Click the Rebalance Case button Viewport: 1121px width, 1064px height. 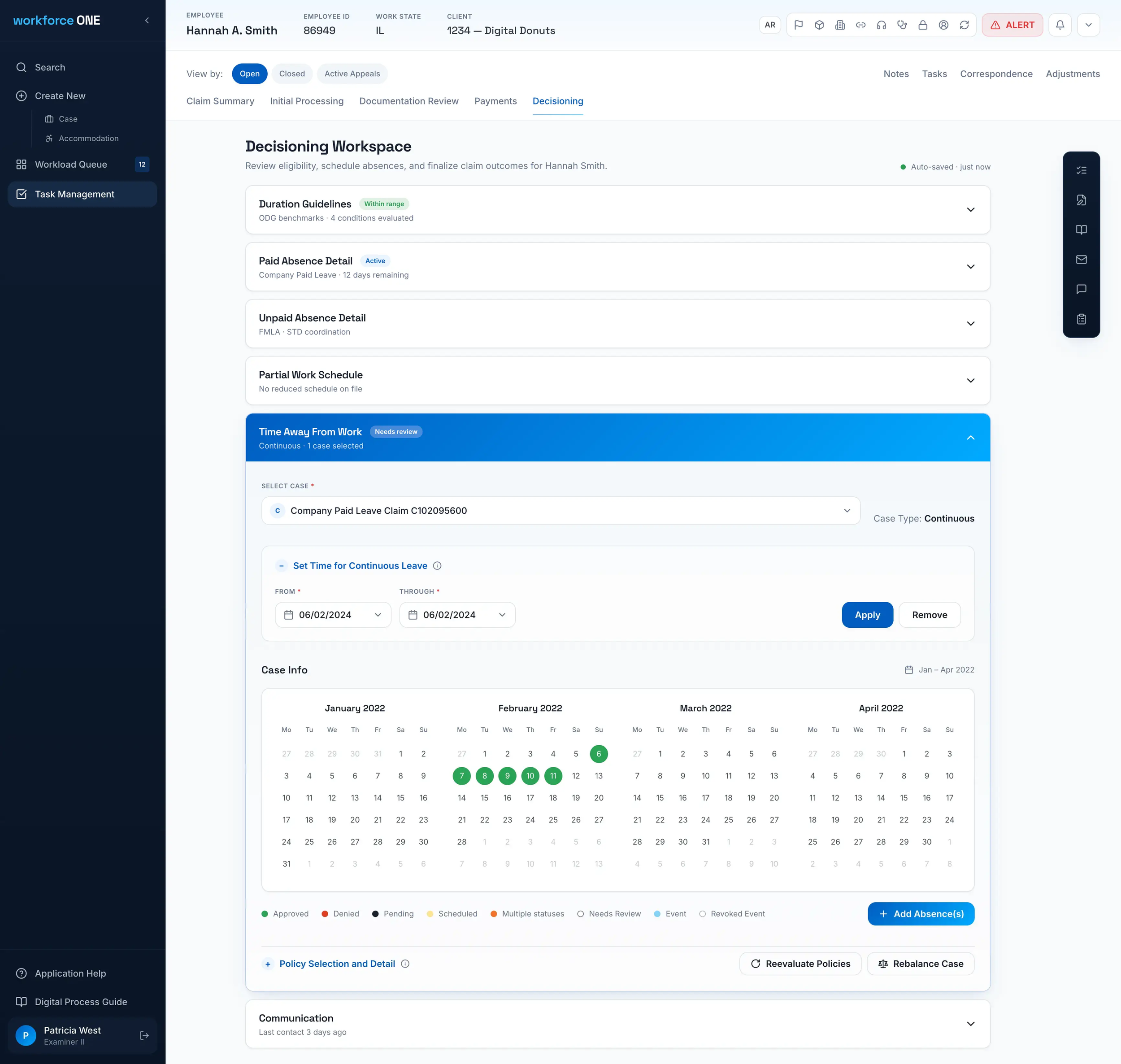pyautogui.click(x=920, y=964)
